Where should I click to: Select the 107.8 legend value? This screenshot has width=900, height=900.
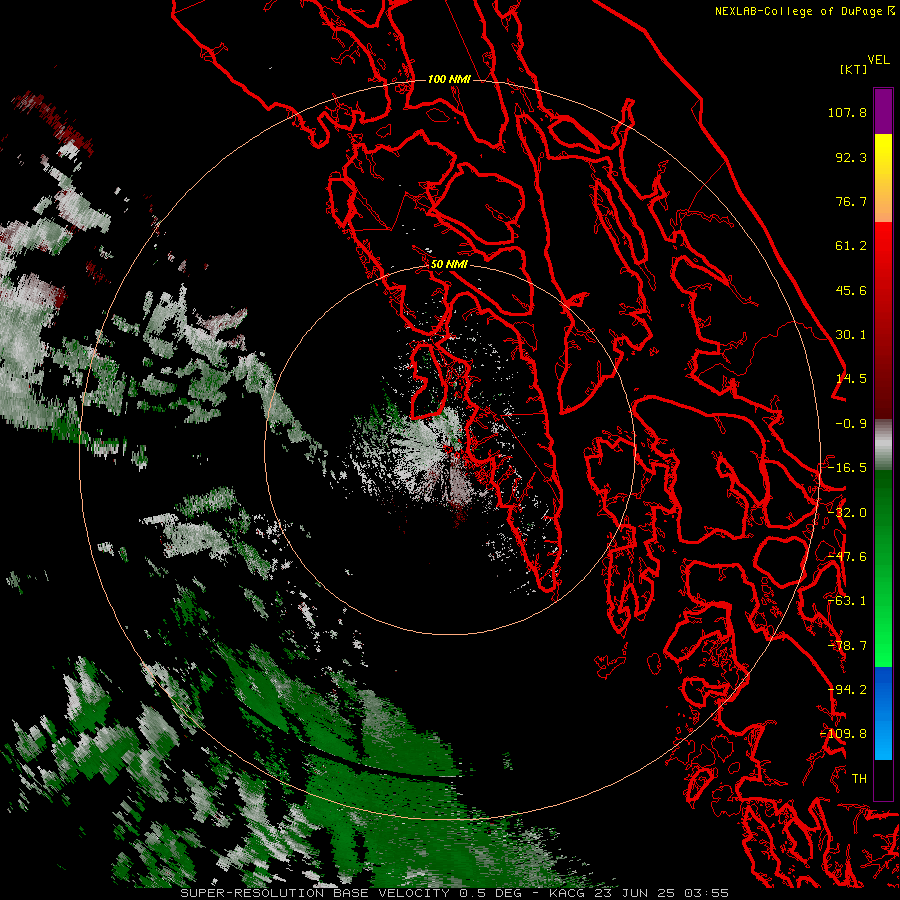(x=847, y=112)
